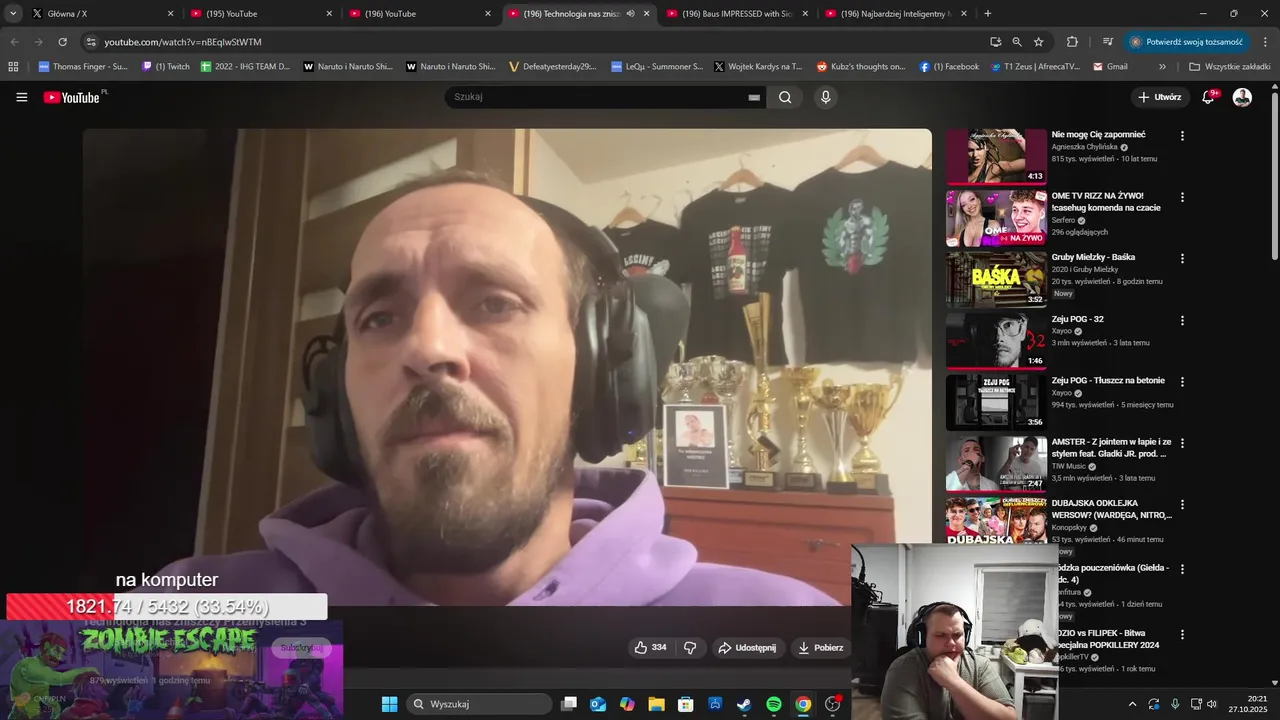Viewport: 1280px width, 720px height.
Task: Open options for Zeju POG - 32
Action: coord(1182,321)
